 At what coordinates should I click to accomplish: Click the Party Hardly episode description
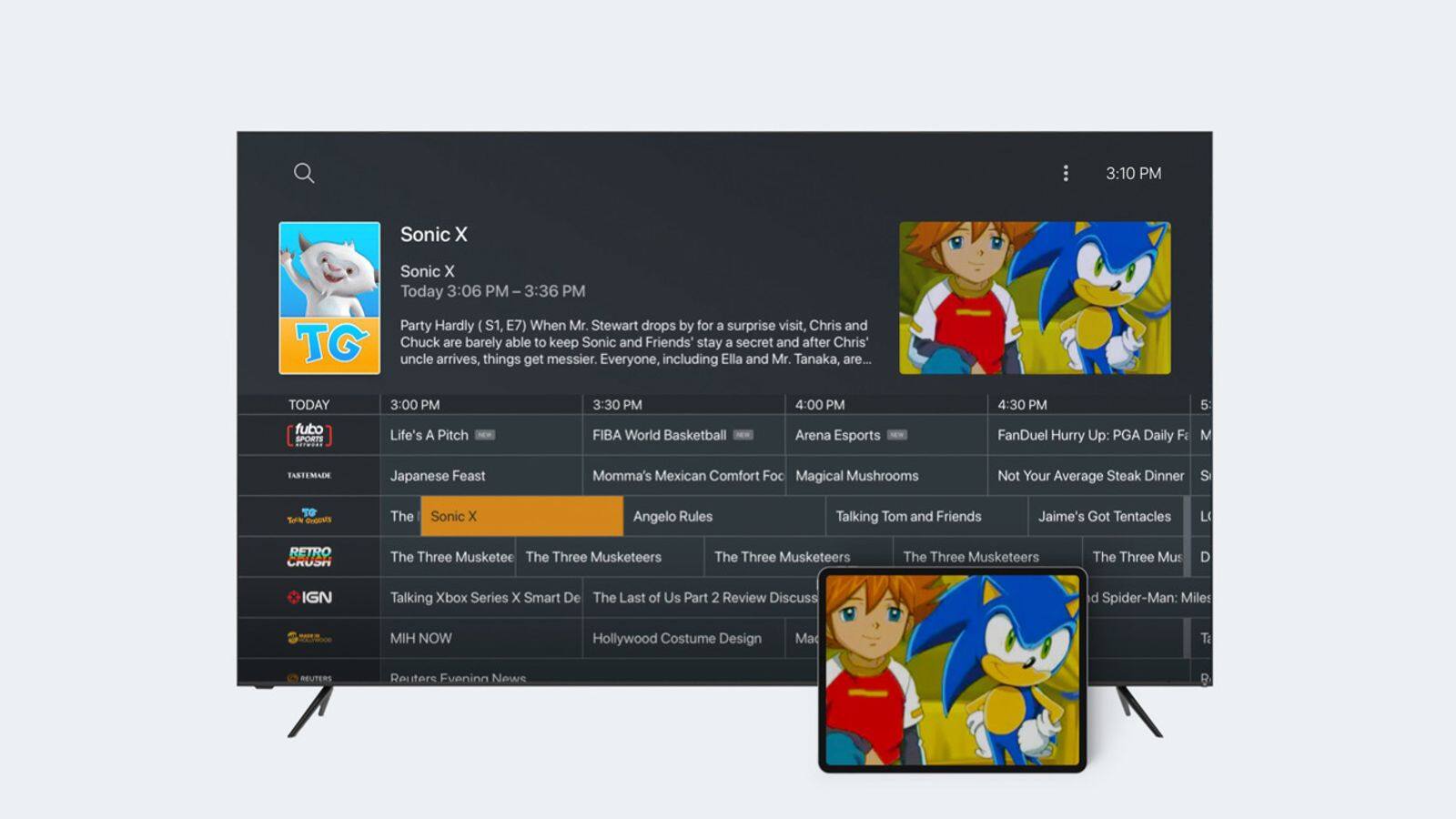(635, 342)
